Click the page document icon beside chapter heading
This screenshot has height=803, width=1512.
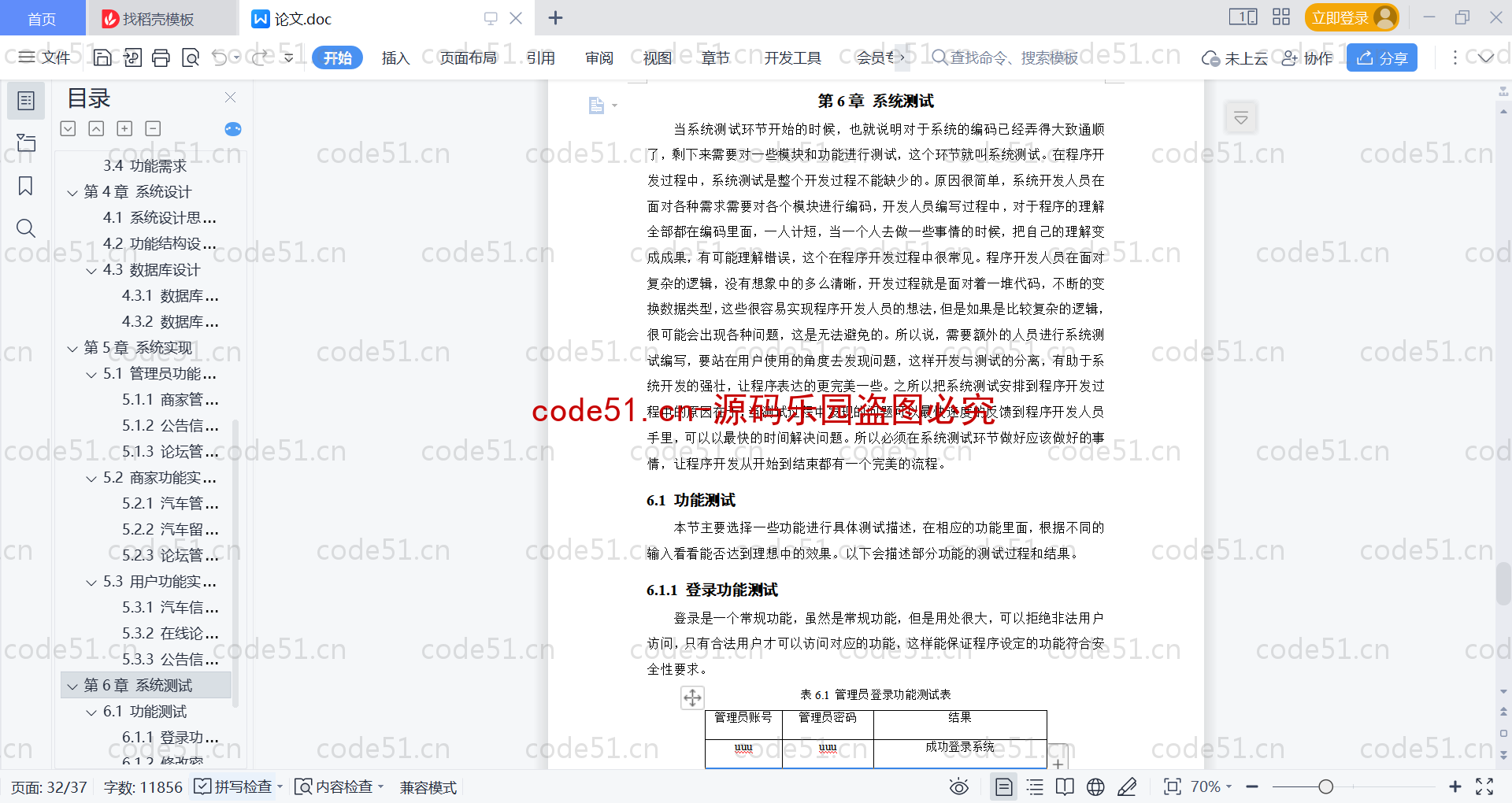[x=597, y=105]
